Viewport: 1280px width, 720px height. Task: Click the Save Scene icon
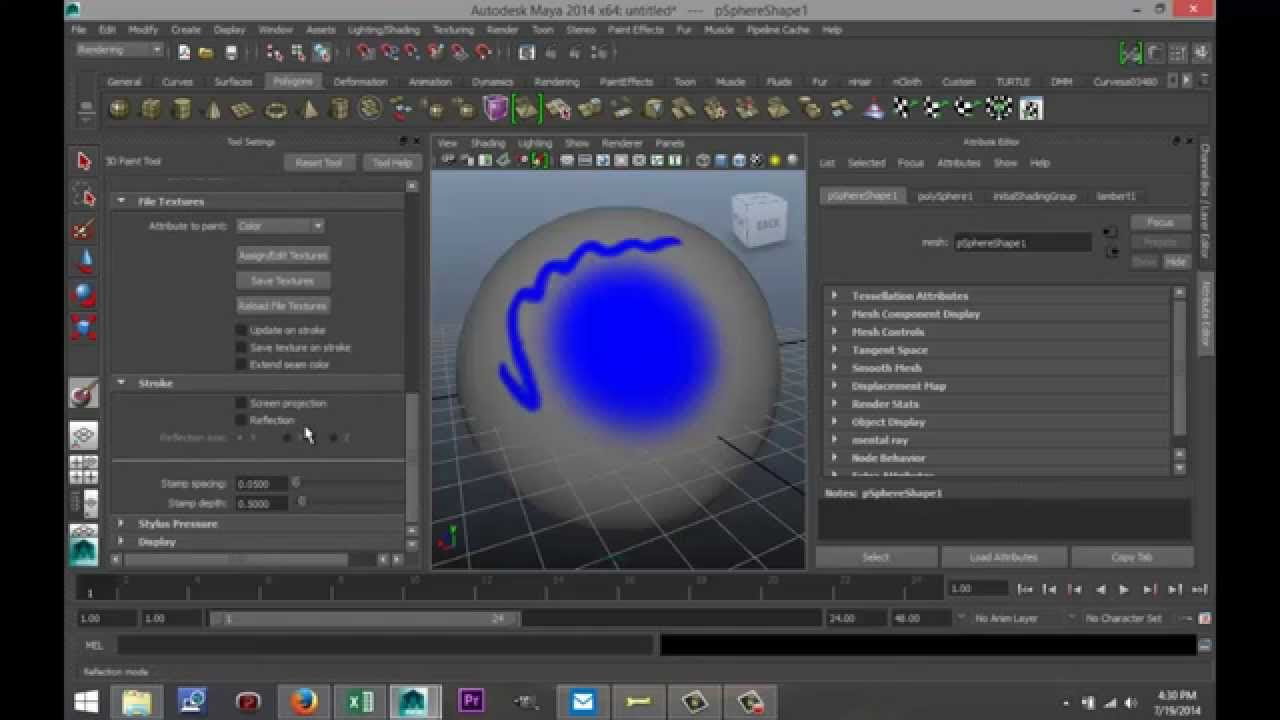point(231,52)
